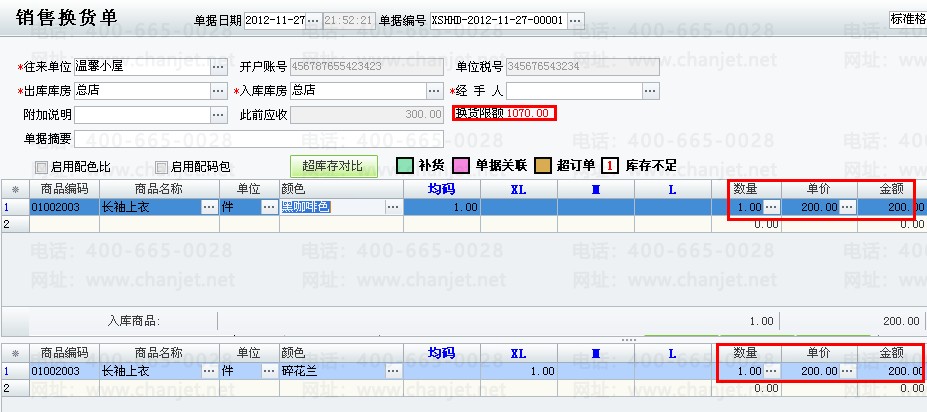Open product lookup in top grid 商品名称 cell

(208, 207)
